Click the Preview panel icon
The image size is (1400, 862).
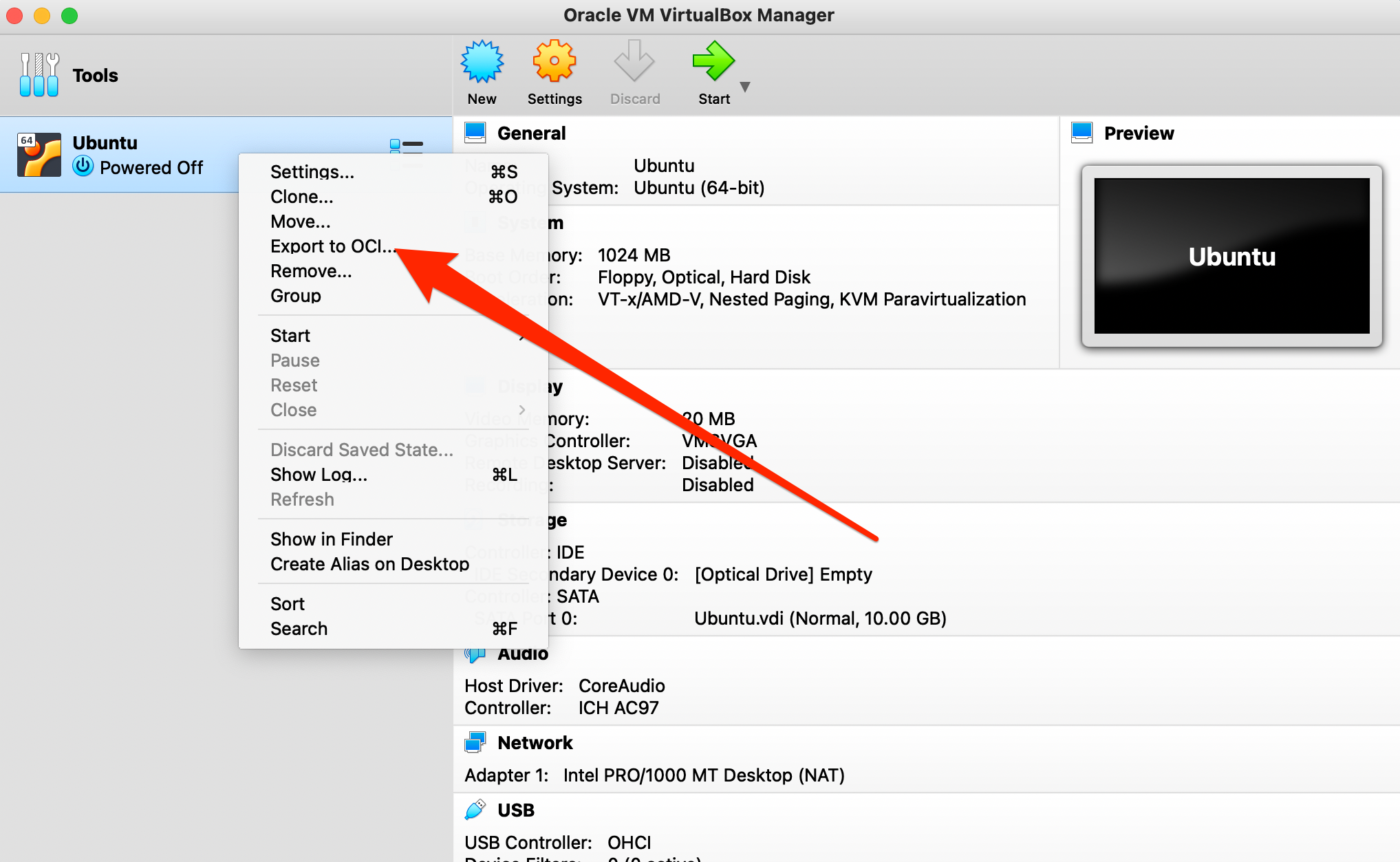1081,133
